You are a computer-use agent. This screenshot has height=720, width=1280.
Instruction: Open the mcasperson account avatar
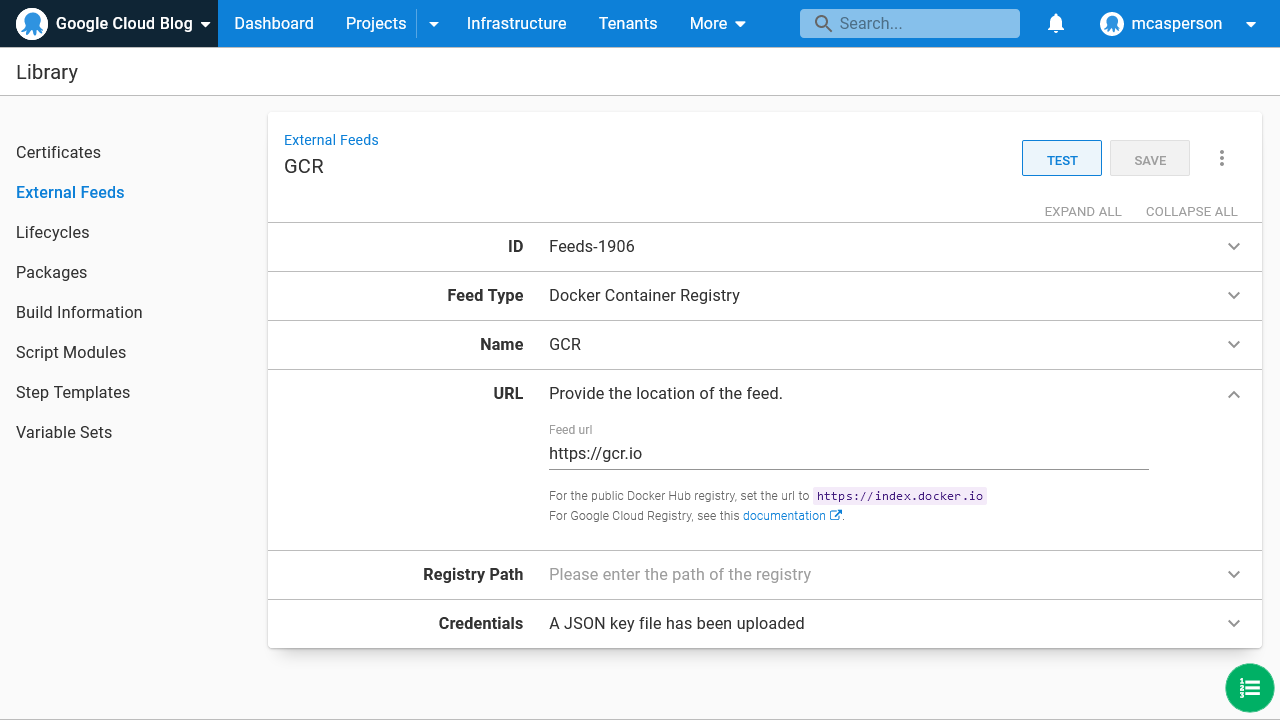pyautogui.click(x=1111, y=23)
